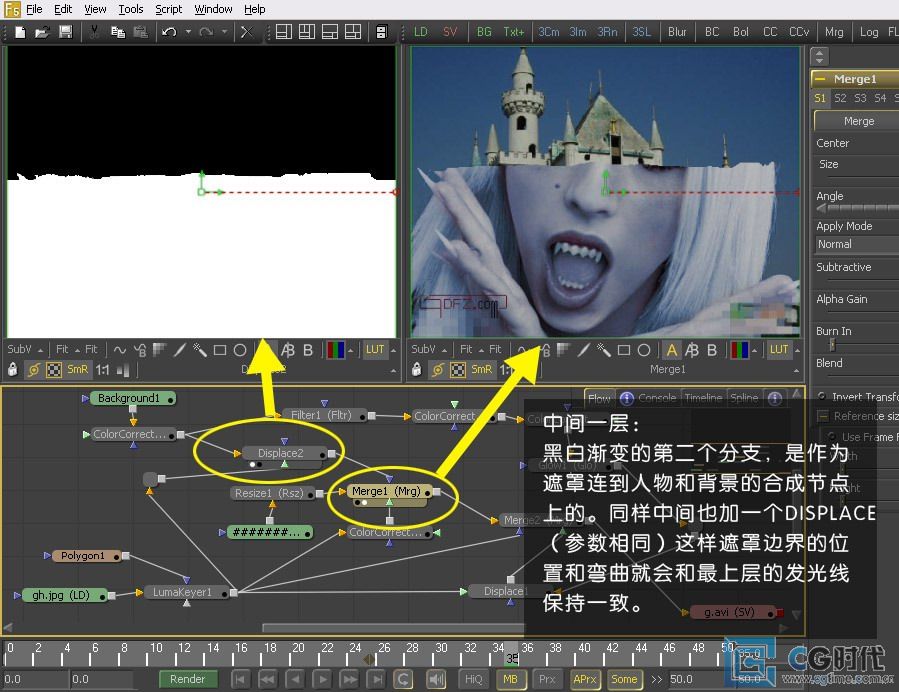Undo the last action
Viewport: 899px width, 692px height.
tap(169, 32)
